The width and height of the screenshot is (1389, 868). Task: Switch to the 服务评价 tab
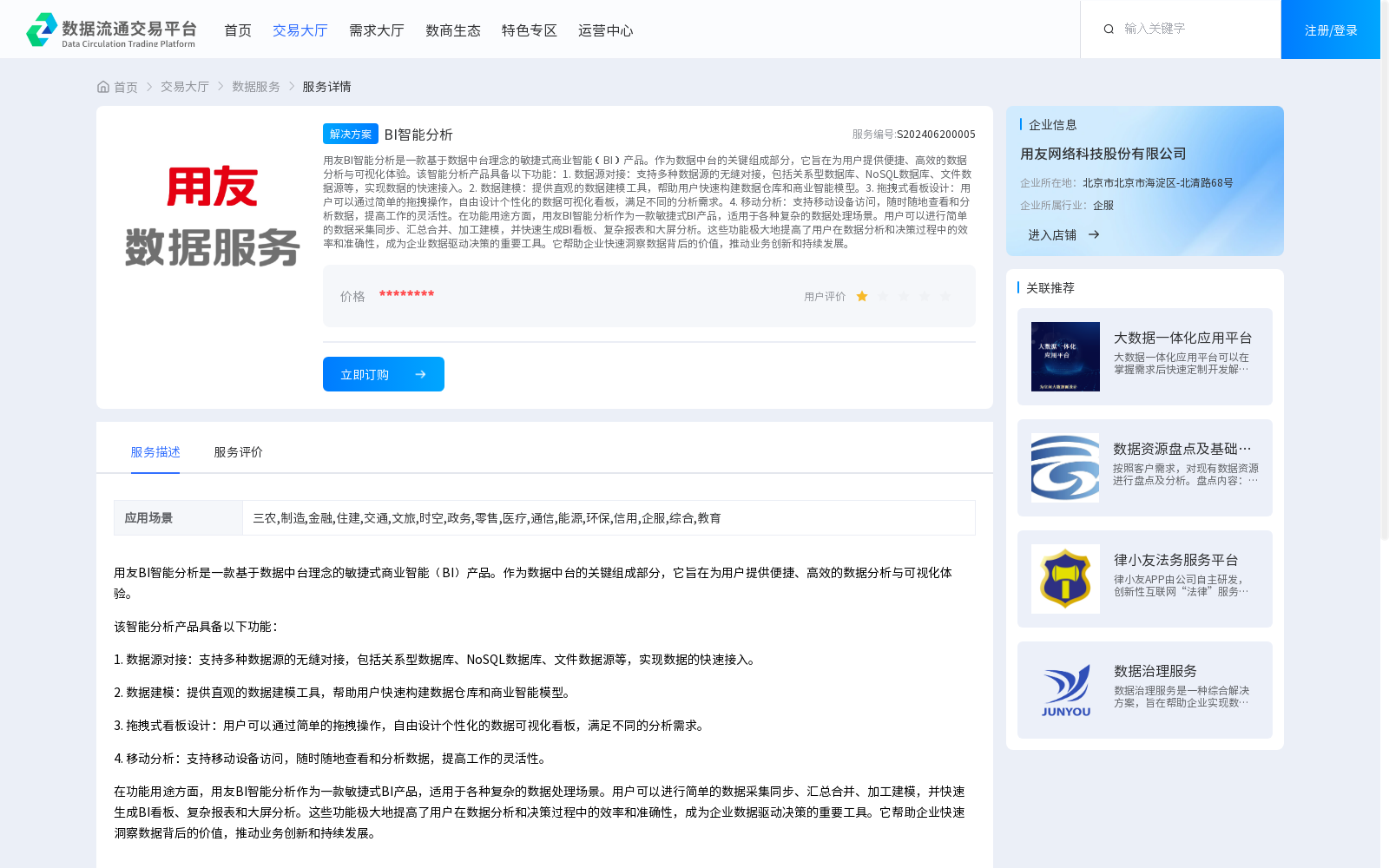tap(239, 451)
